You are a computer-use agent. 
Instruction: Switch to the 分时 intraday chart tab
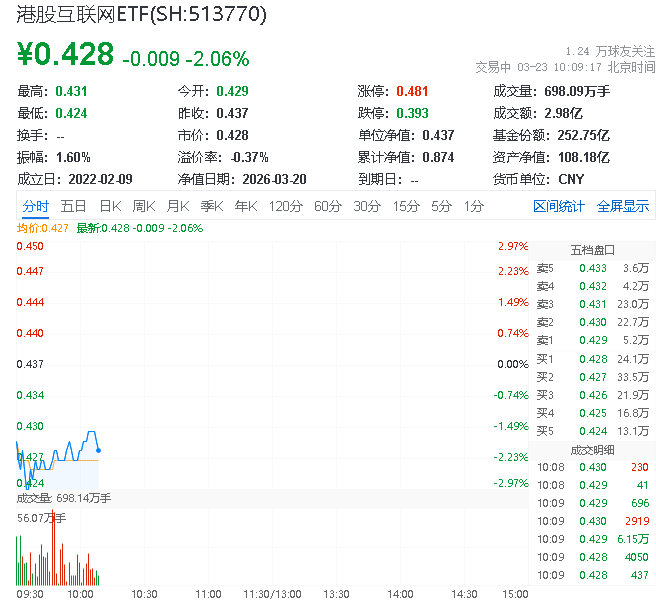pos(35,206)
